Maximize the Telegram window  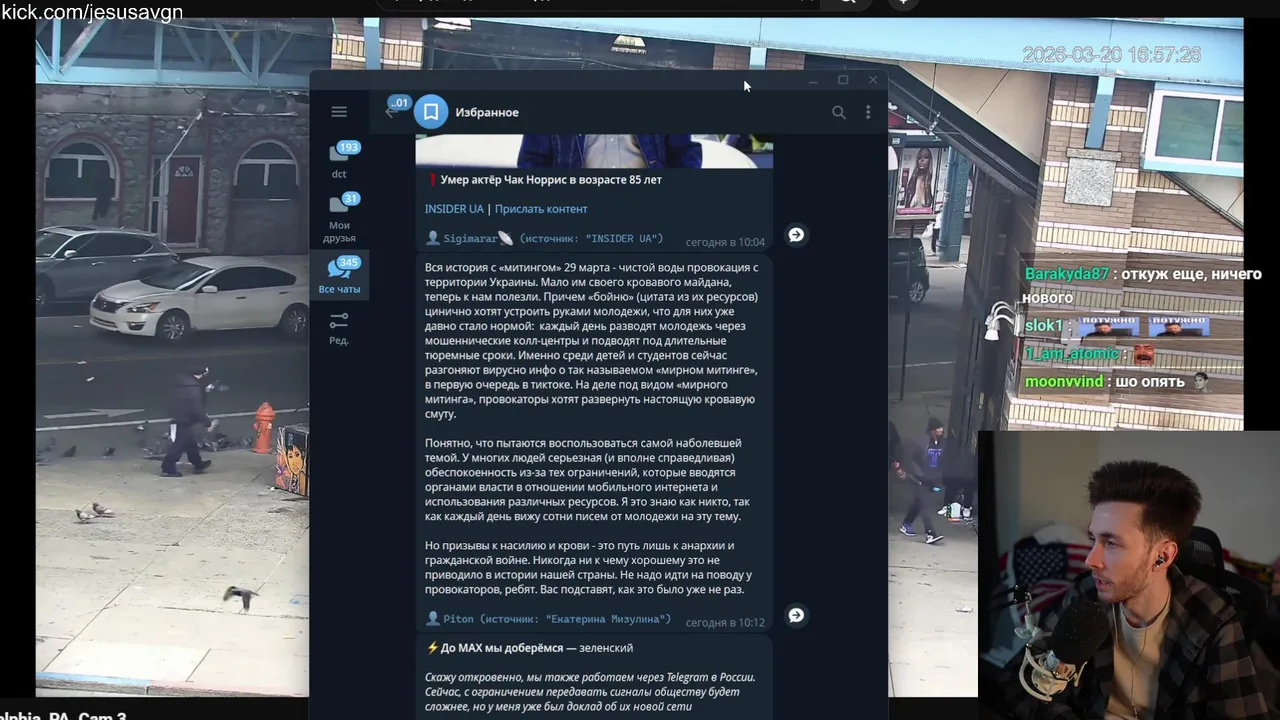(843, 80)
